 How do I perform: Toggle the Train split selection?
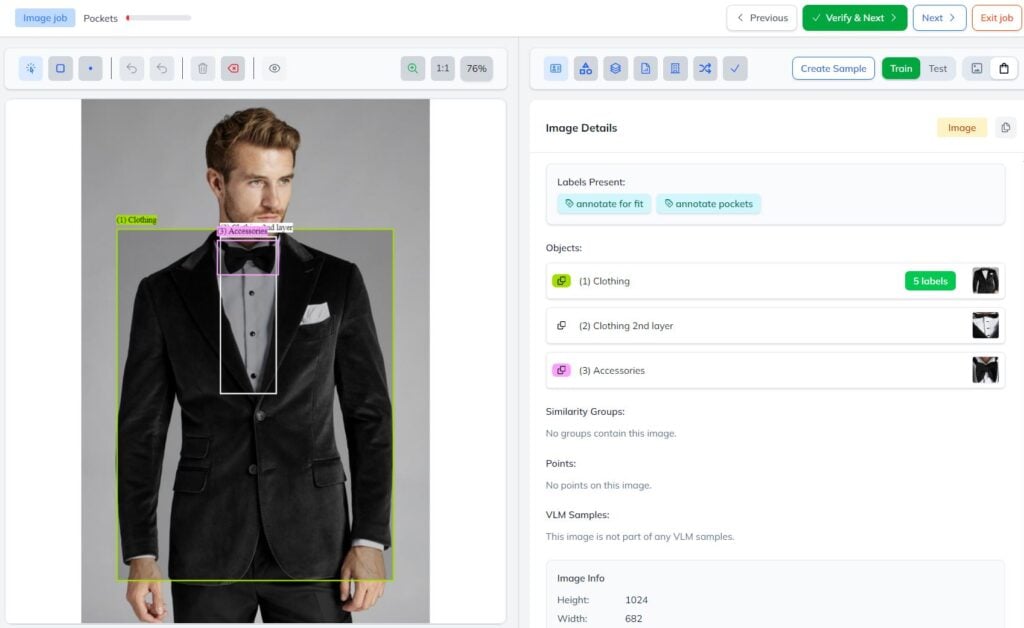tap(901, 68)
